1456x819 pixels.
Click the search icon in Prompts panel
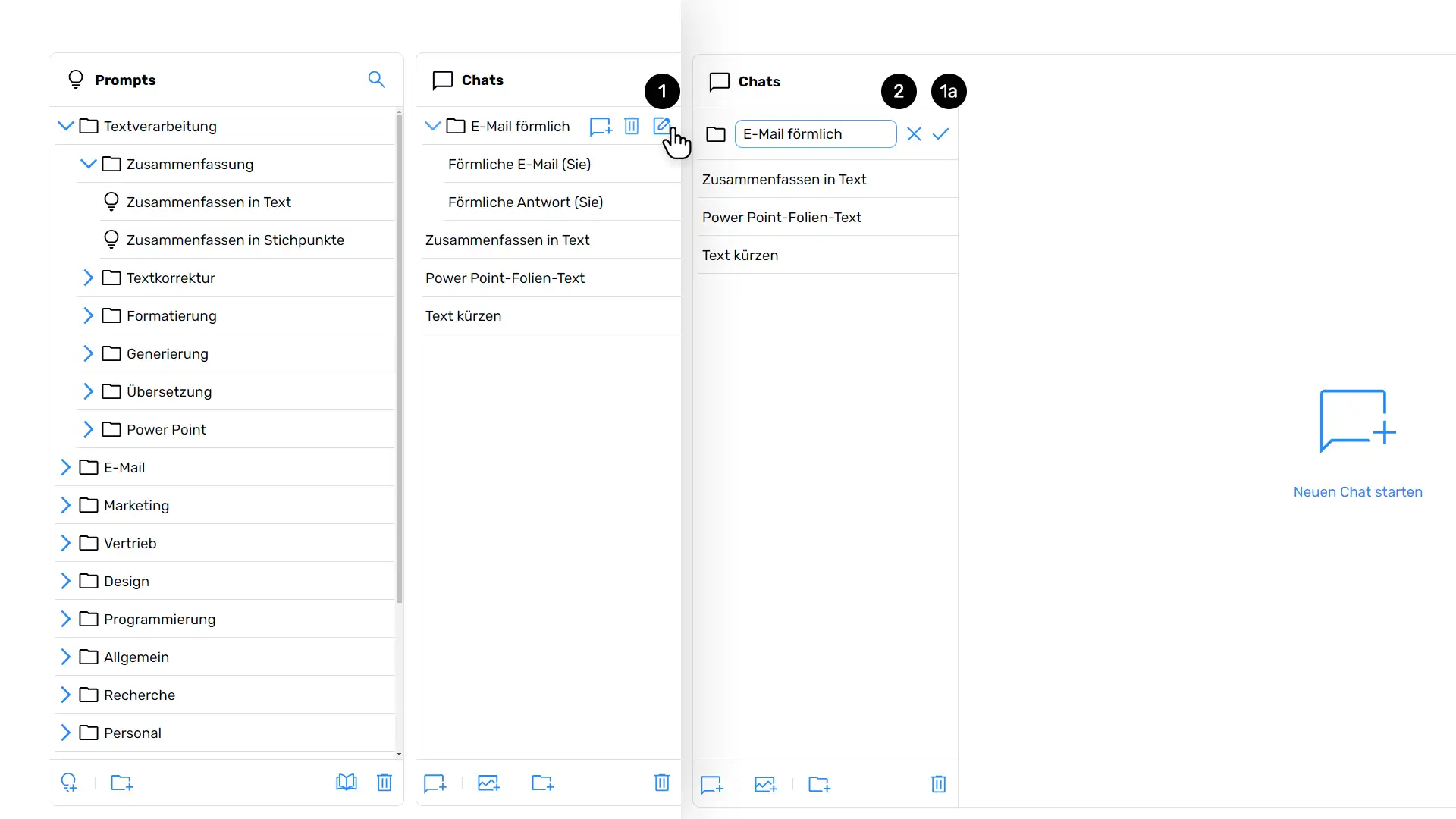(x=377, y=80)
